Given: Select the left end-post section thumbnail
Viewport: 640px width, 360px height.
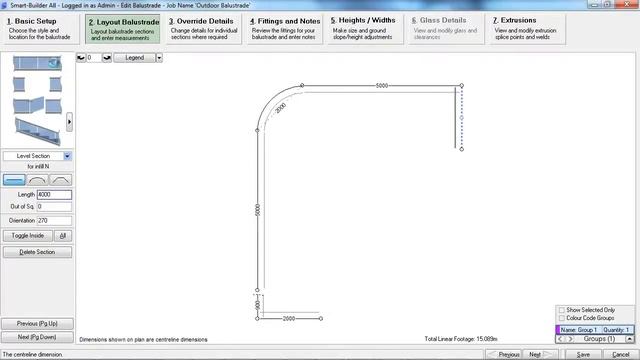Looking at the screenshot, I should click(19, 84).
